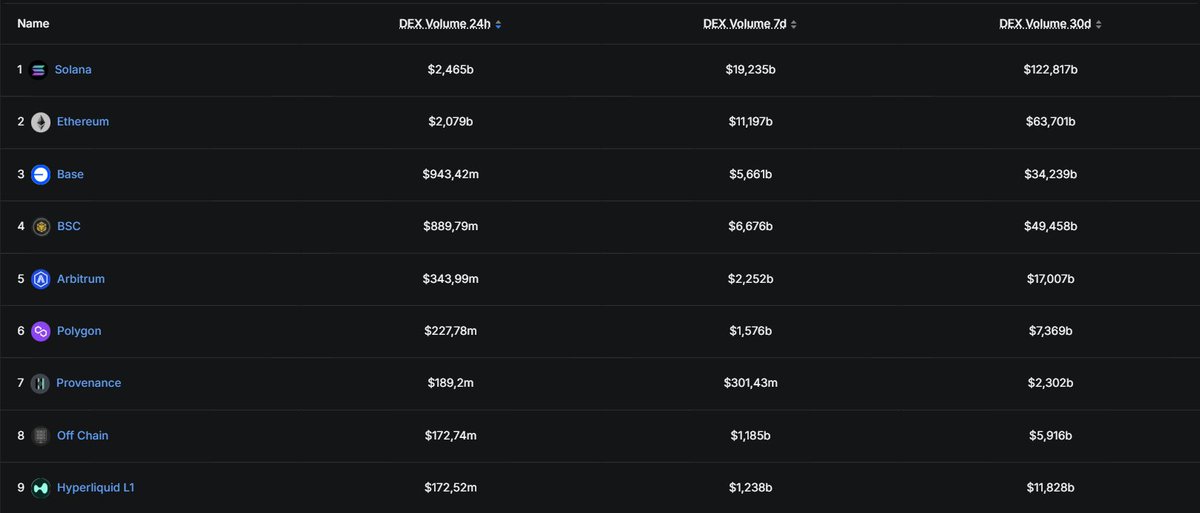Click the Arbitrum chain logo icon

pyautogui.click(x=40, y=279)
